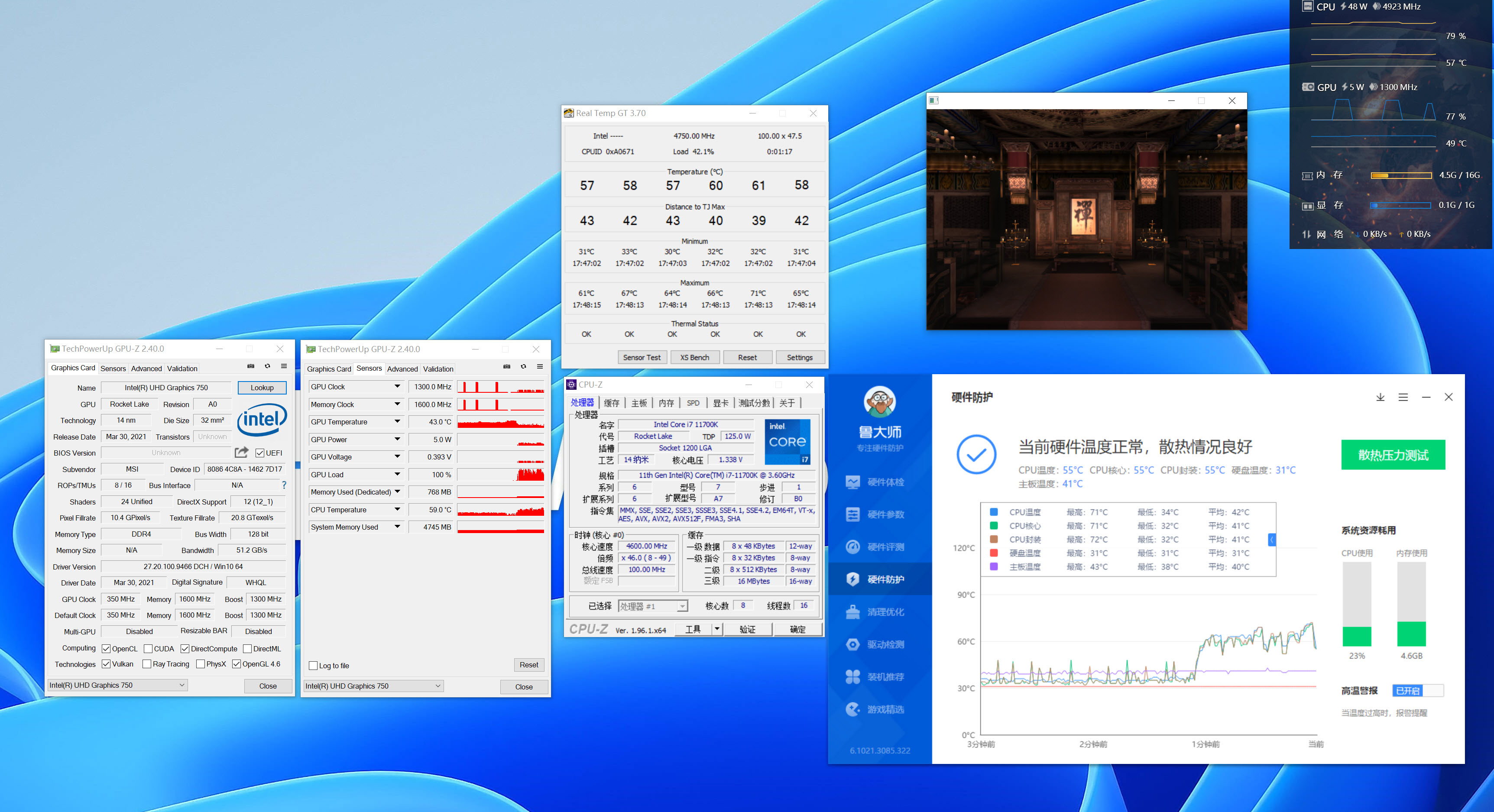
Task: Click the 散热压力测试 green button
Action: pyautogui.click(x=1393, y=455)
